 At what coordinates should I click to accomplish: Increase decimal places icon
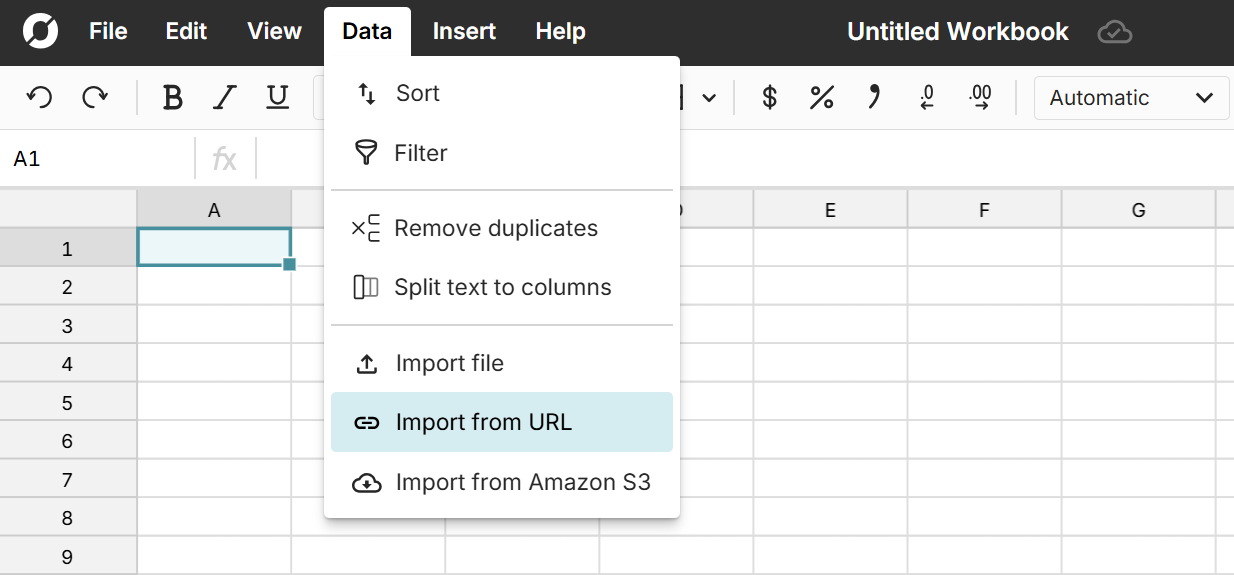(980, 97)
